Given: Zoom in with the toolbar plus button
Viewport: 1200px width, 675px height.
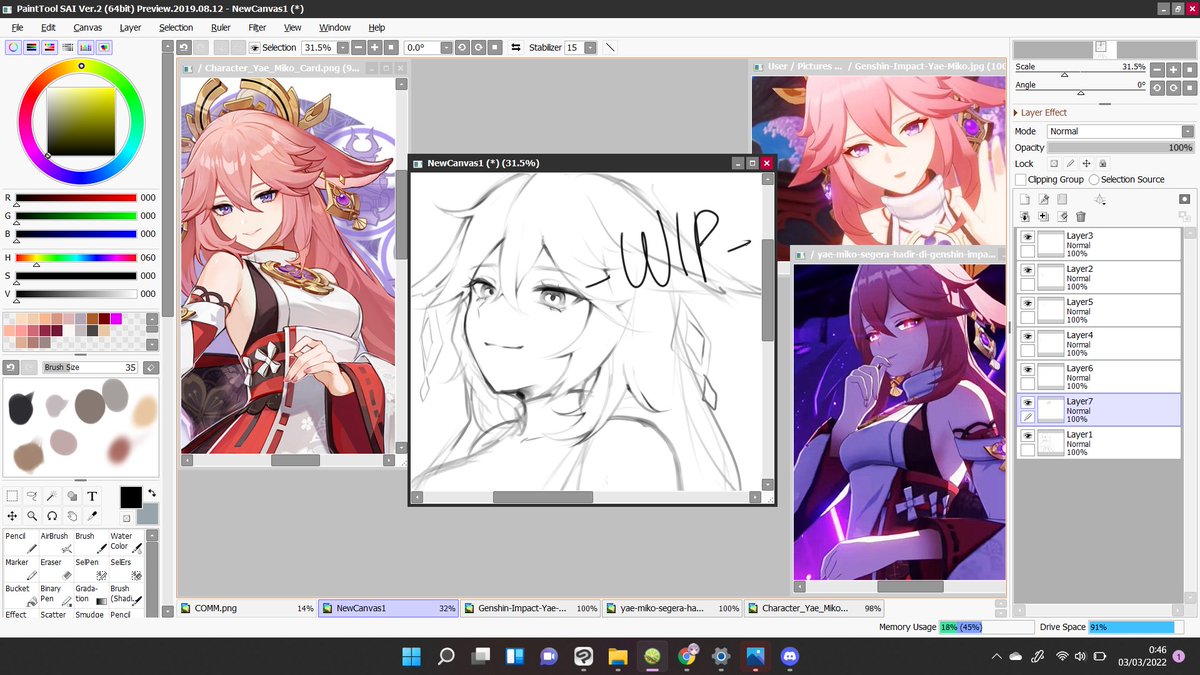Looking at the screenshot, I should [x=374, y=47].
